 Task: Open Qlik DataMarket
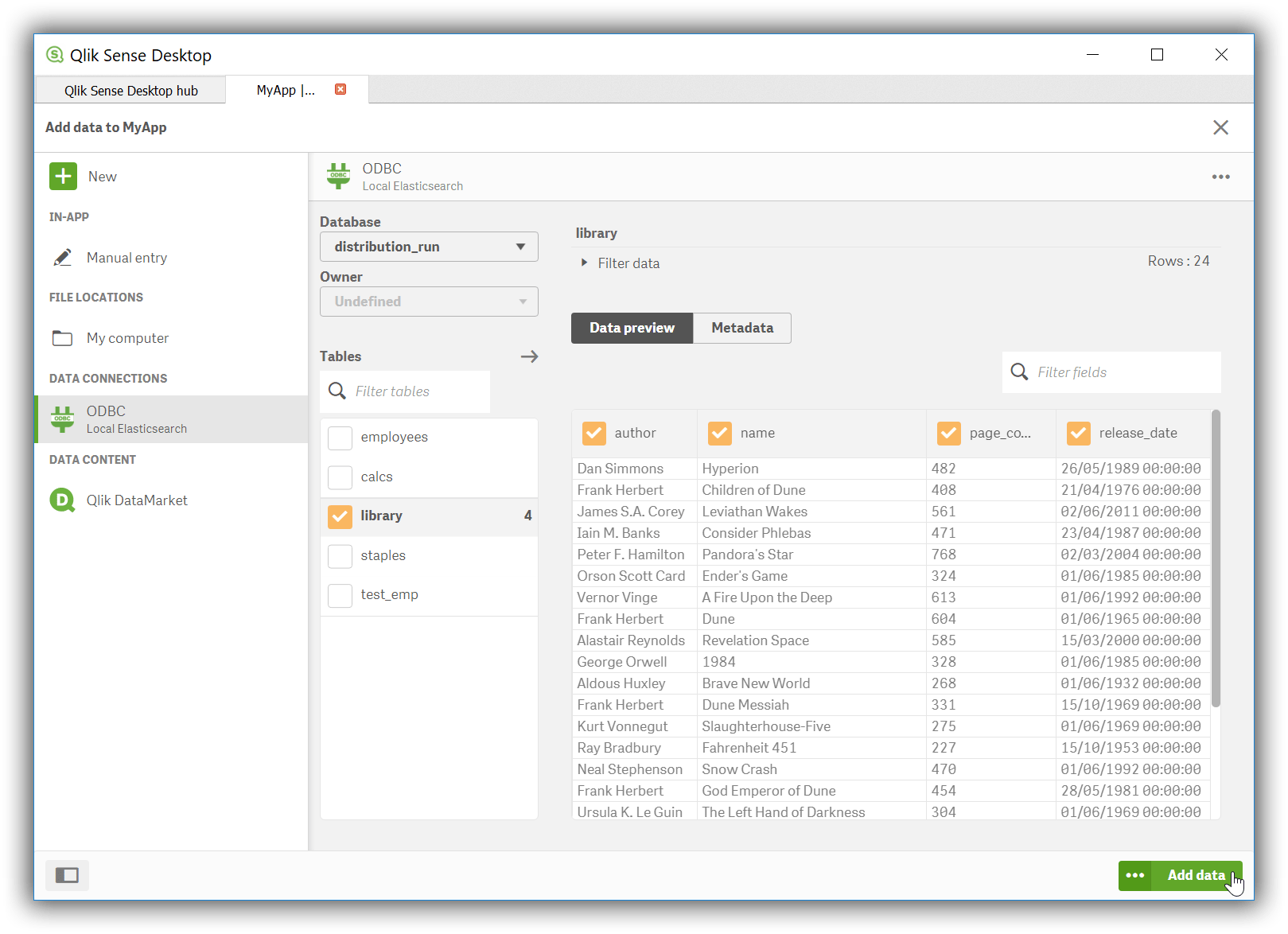point(63,500)
